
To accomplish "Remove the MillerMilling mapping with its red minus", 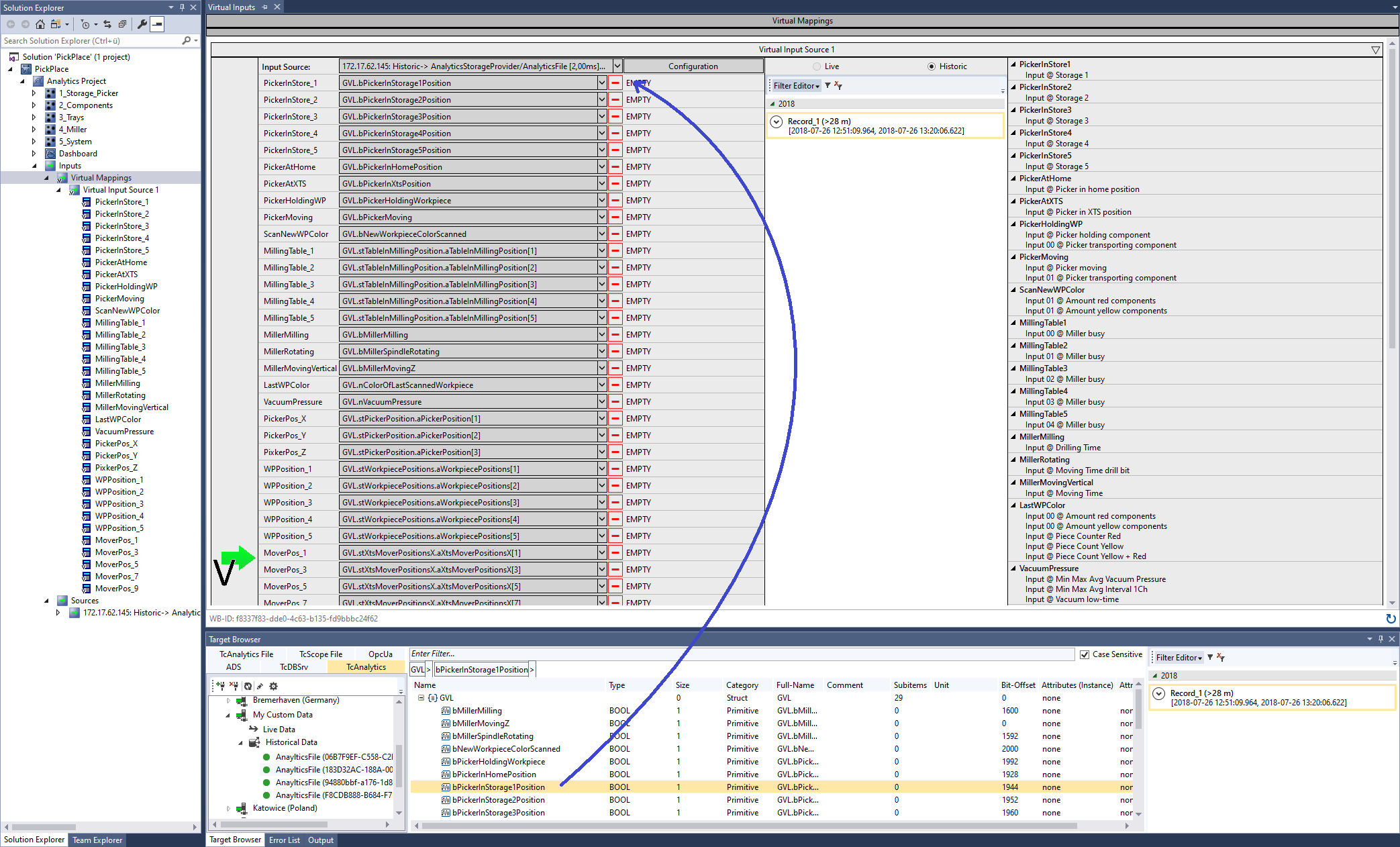I will click(615, 335).
